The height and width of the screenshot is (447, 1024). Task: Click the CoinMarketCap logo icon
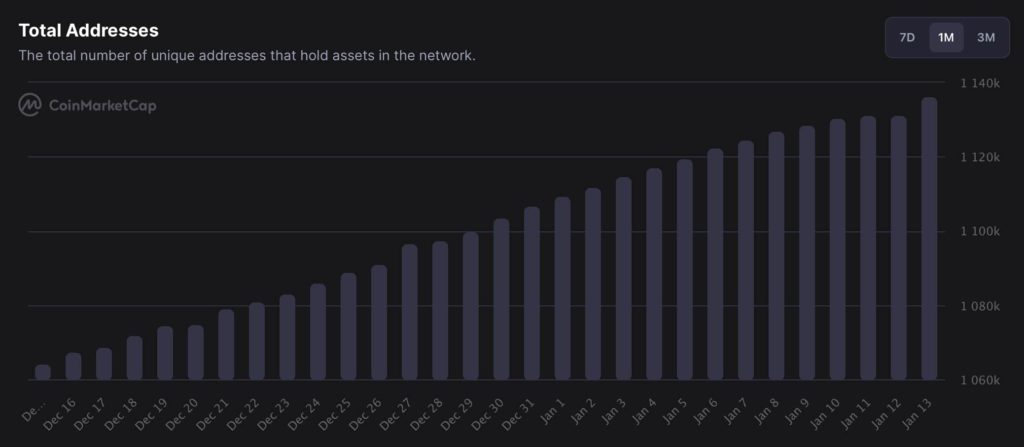[30, 105]
